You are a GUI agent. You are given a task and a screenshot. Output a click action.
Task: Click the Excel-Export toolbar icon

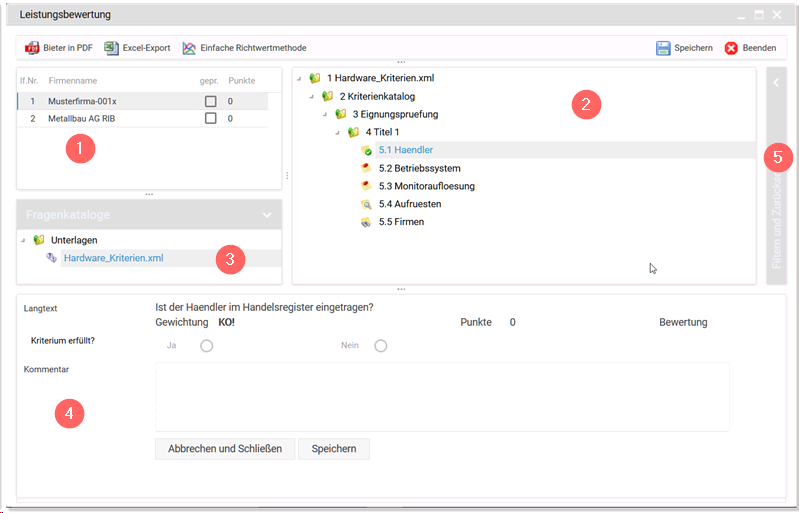[112, 48]
